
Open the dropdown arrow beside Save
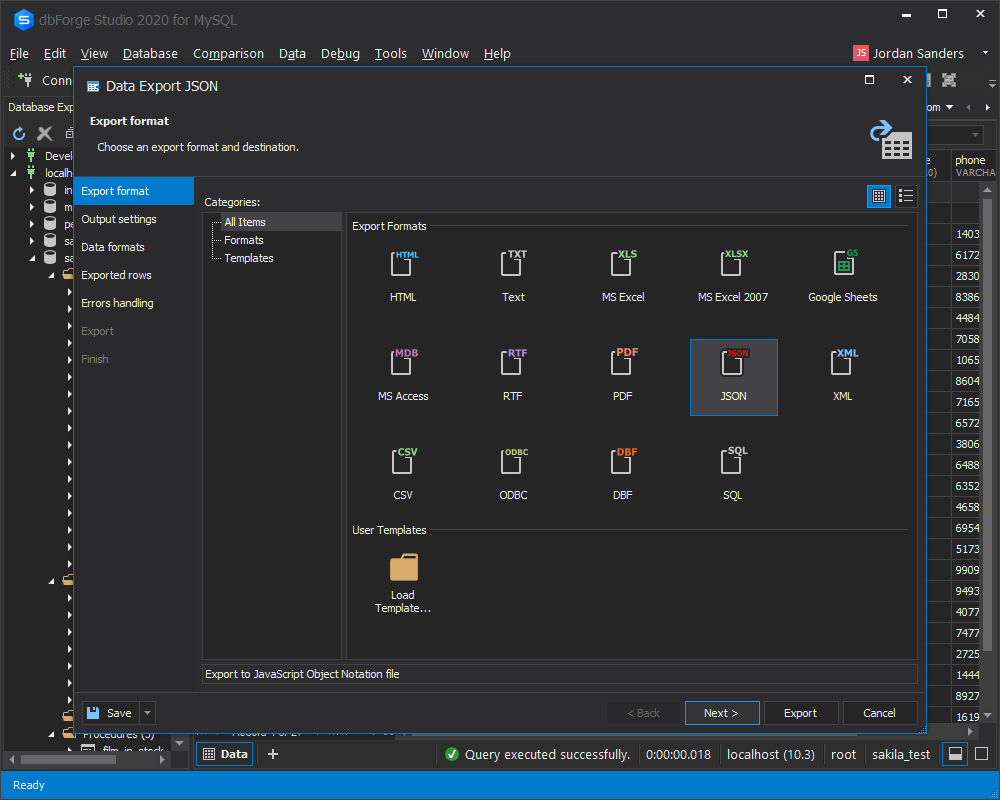click(x=147, y=713)
